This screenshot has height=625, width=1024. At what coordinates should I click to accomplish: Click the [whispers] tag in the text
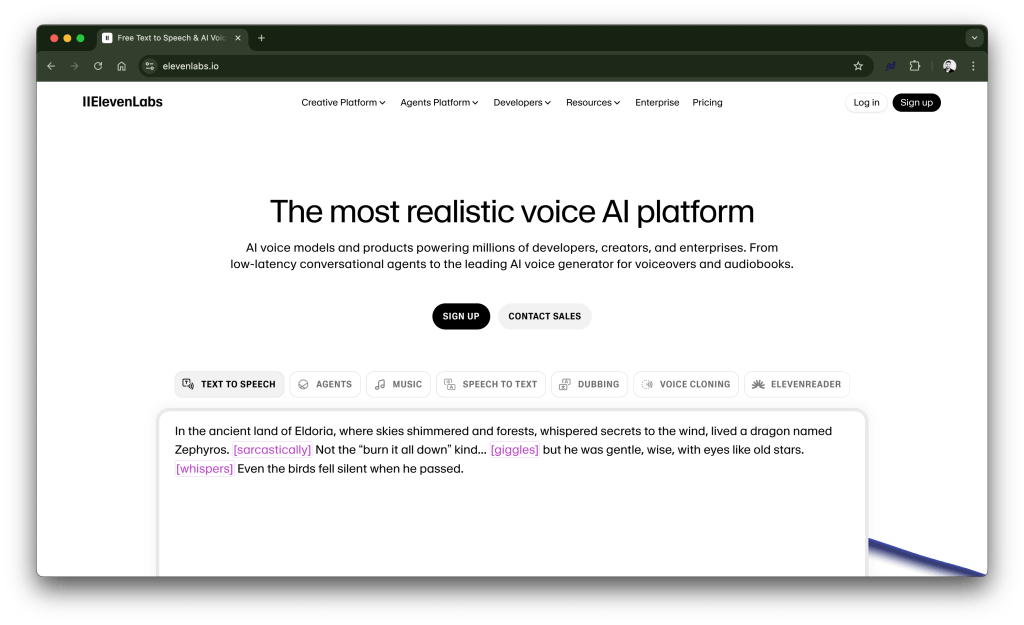pyautogui.click(x=204, y=468)
